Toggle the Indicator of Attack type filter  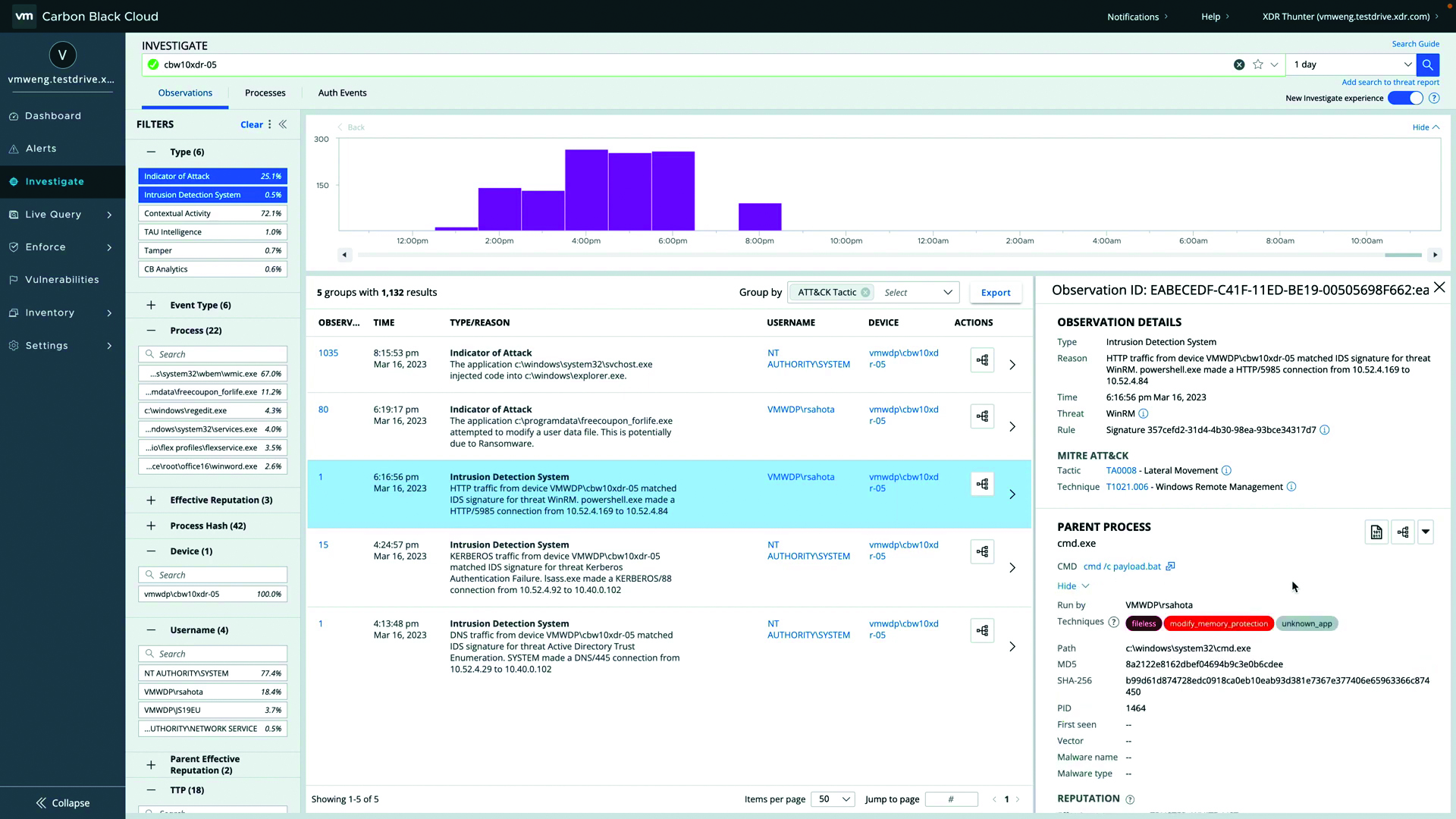click(x=212, y=176)
